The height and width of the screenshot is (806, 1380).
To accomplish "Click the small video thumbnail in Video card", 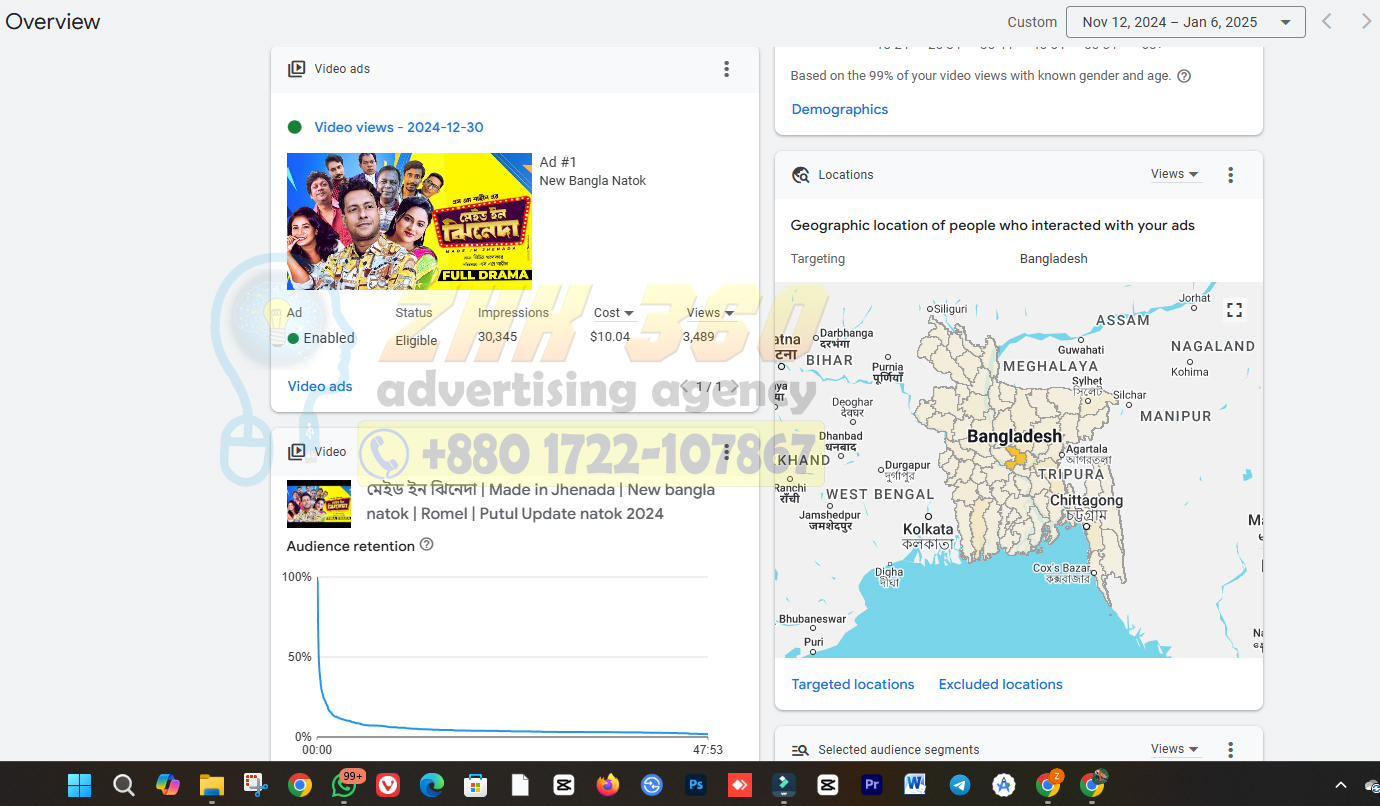I will [x=319, y=504].
